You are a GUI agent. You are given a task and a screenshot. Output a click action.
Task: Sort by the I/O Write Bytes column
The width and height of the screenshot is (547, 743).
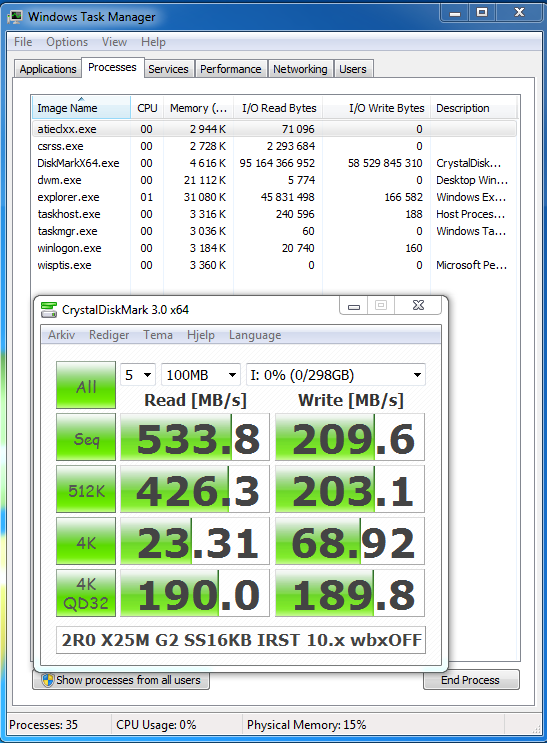pyautogui.click(x=376, y=108)
